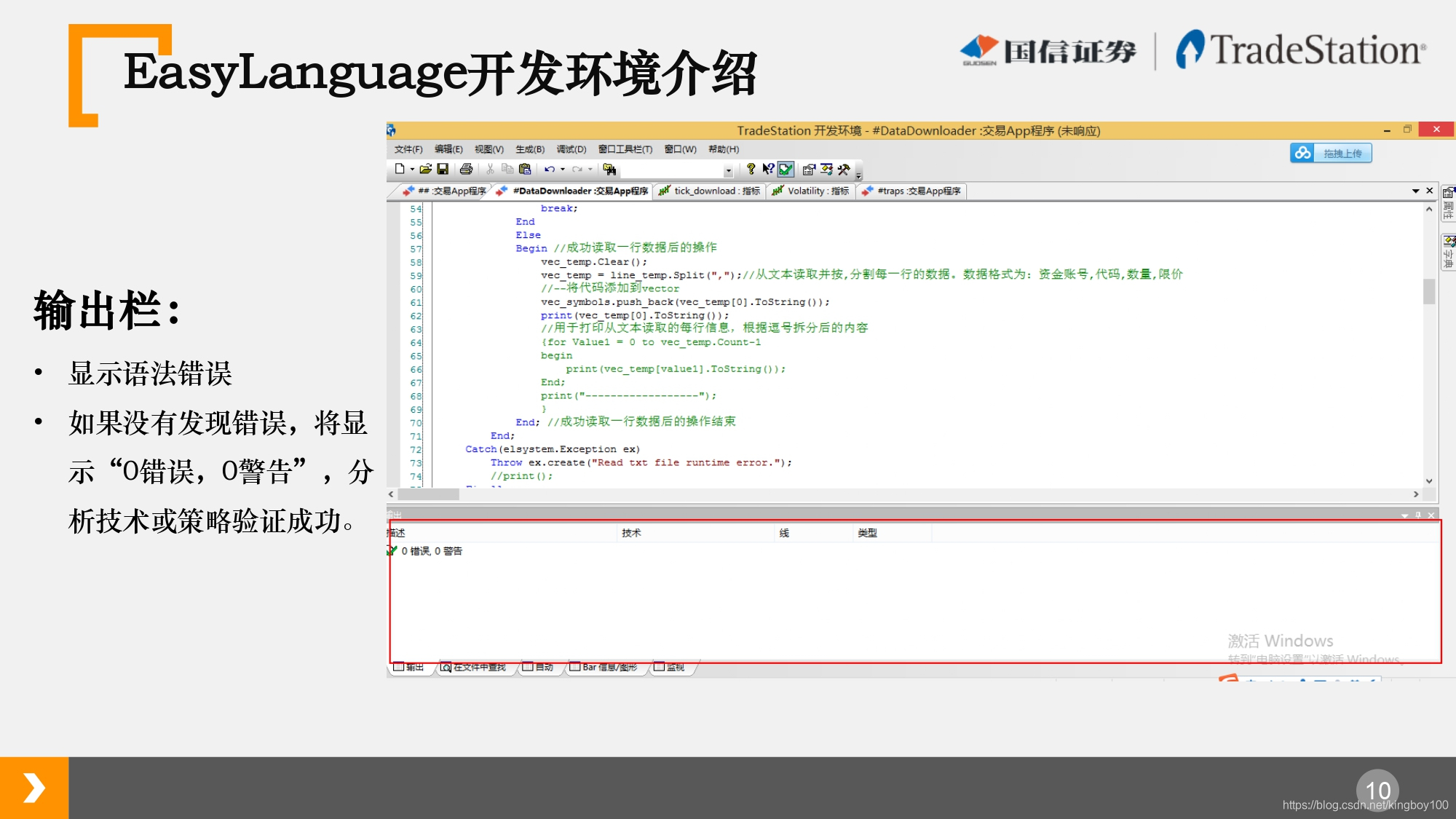Click the Undo arrow icon
The height and width of the screenshot is (819, 1456).
tap(549, 169)
